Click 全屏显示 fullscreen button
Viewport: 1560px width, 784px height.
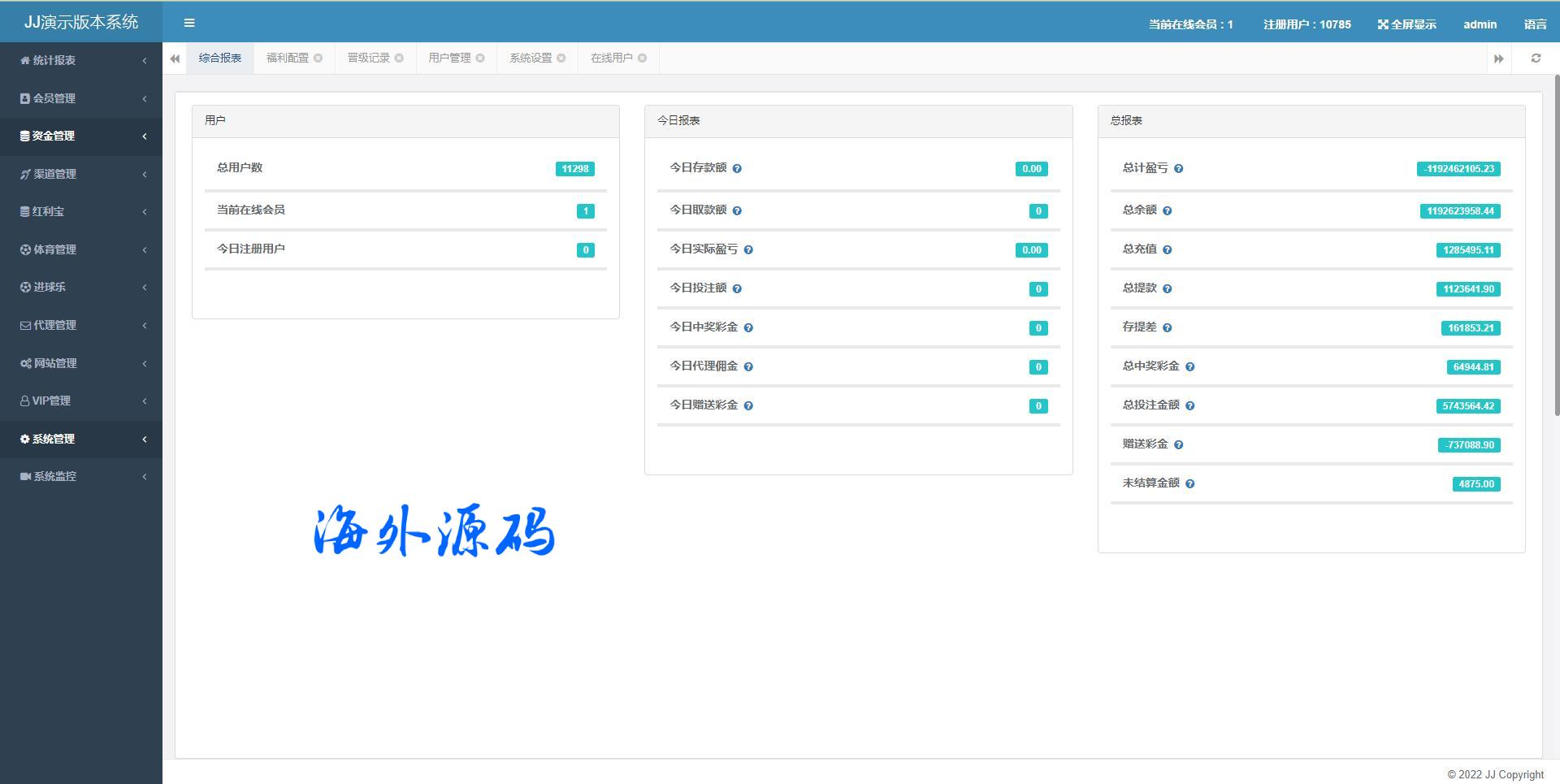tap(1406, 24)
